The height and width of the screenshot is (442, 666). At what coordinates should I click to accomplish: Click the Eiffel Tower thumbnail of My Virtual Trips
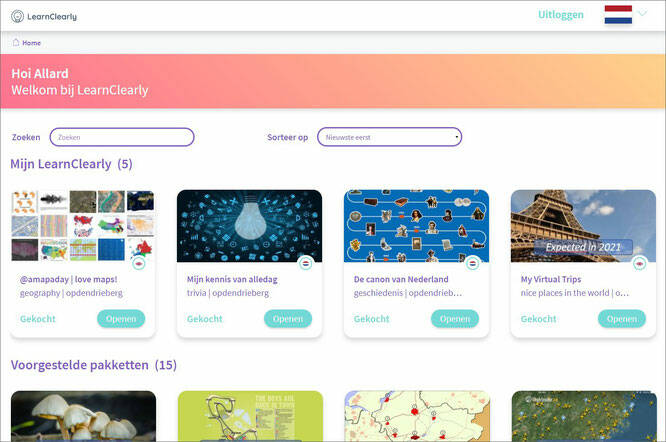coord(584,226)
